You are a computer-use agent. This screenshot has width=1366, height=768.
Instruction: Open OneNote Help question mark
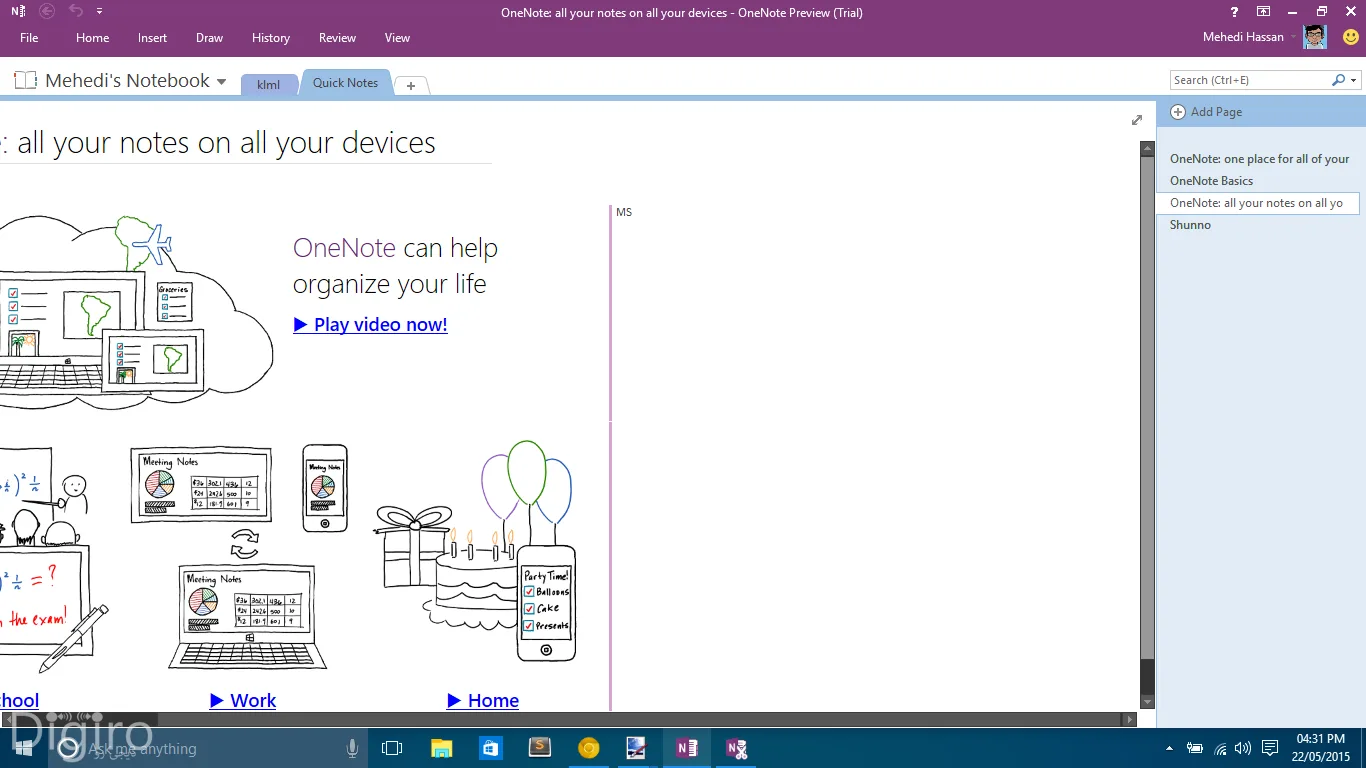(x=1235, y=12)
